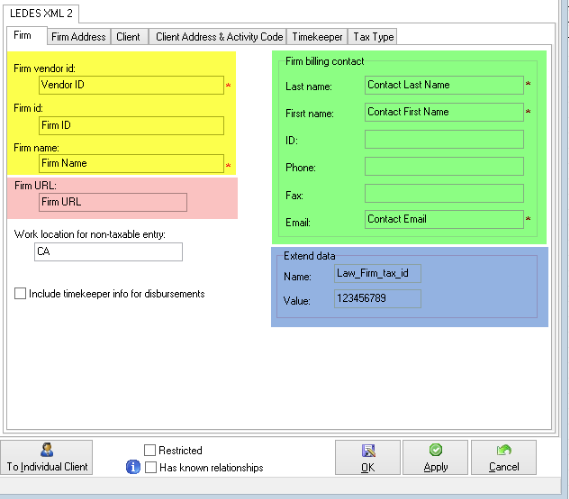This screenshot has height=499, width=569.
Task: Focus the billing contact First name field
Action: [444, 112]
